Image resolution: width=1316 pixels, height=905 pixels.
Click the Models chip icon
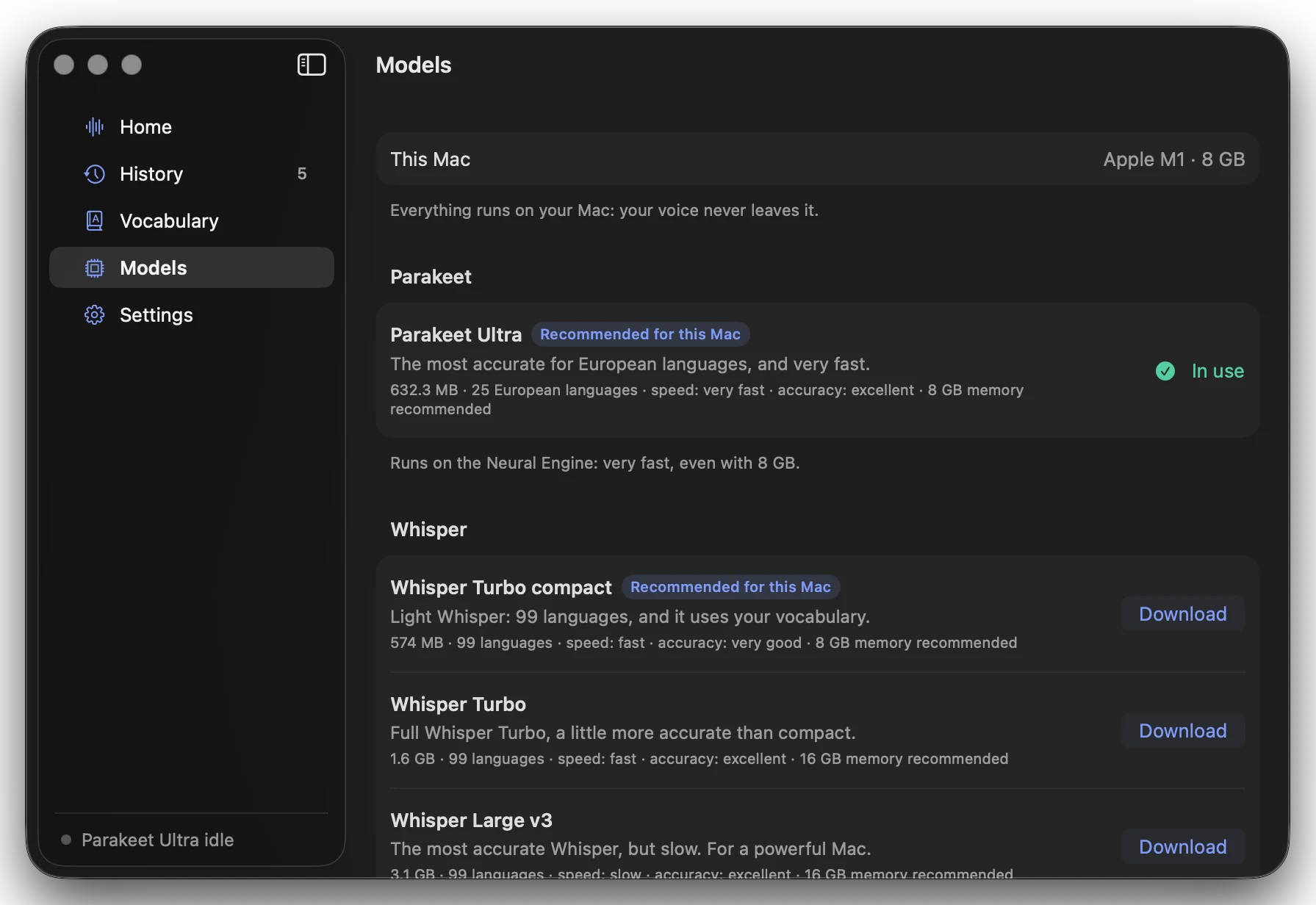pyautogui.click(x=95, y=268)
